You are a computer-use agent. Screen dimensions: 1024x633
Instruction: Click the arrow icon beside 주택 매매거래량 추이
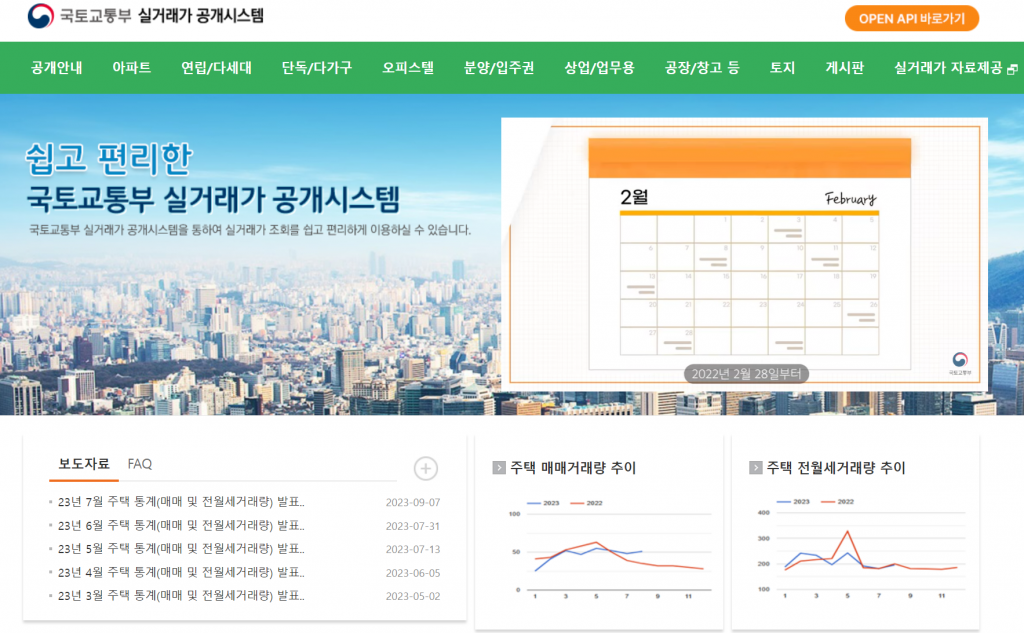499,468
